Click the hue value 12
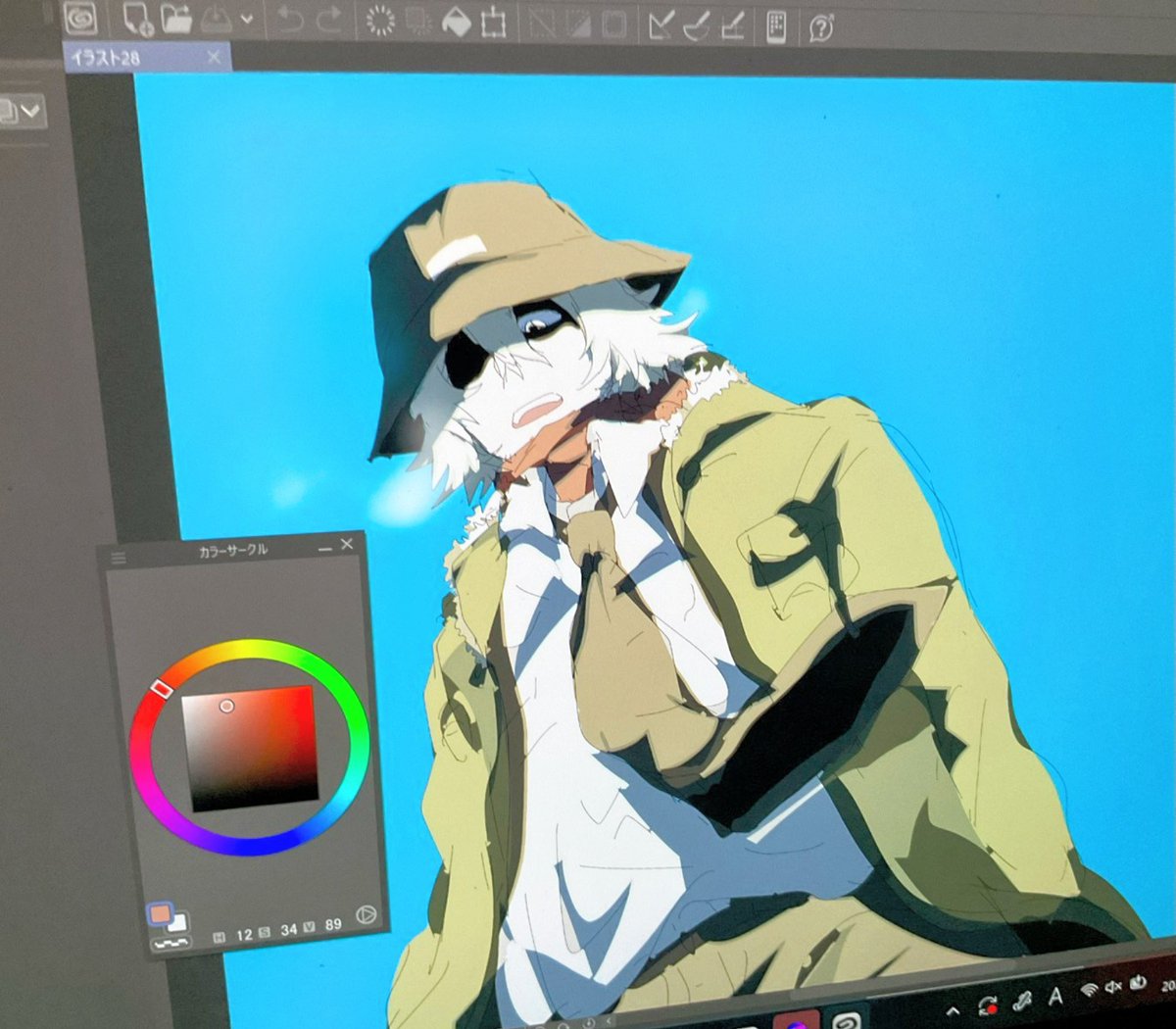 pos(244,934)
